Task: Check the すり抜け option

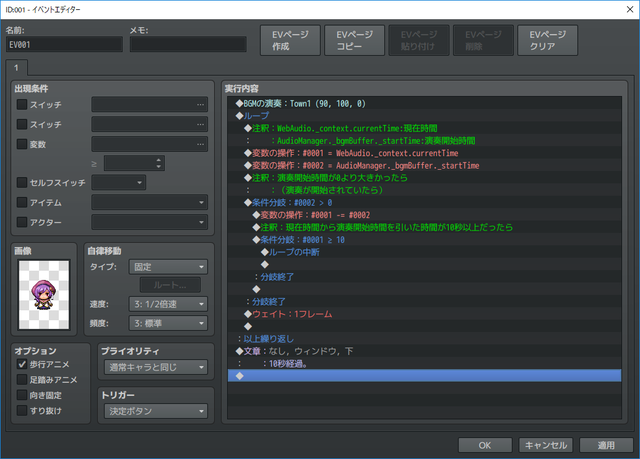Action: click(x=22, y=410)
